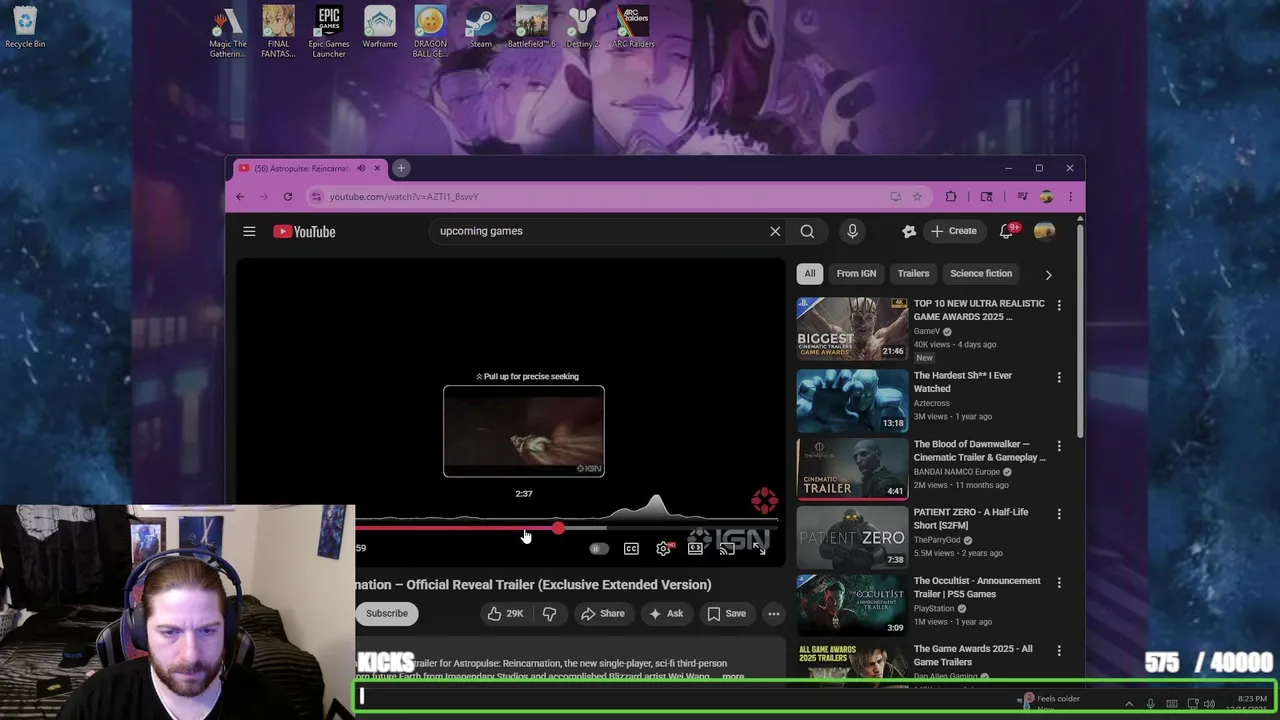
Task: Show hidden system tray icons
Action: [1129, 704]
